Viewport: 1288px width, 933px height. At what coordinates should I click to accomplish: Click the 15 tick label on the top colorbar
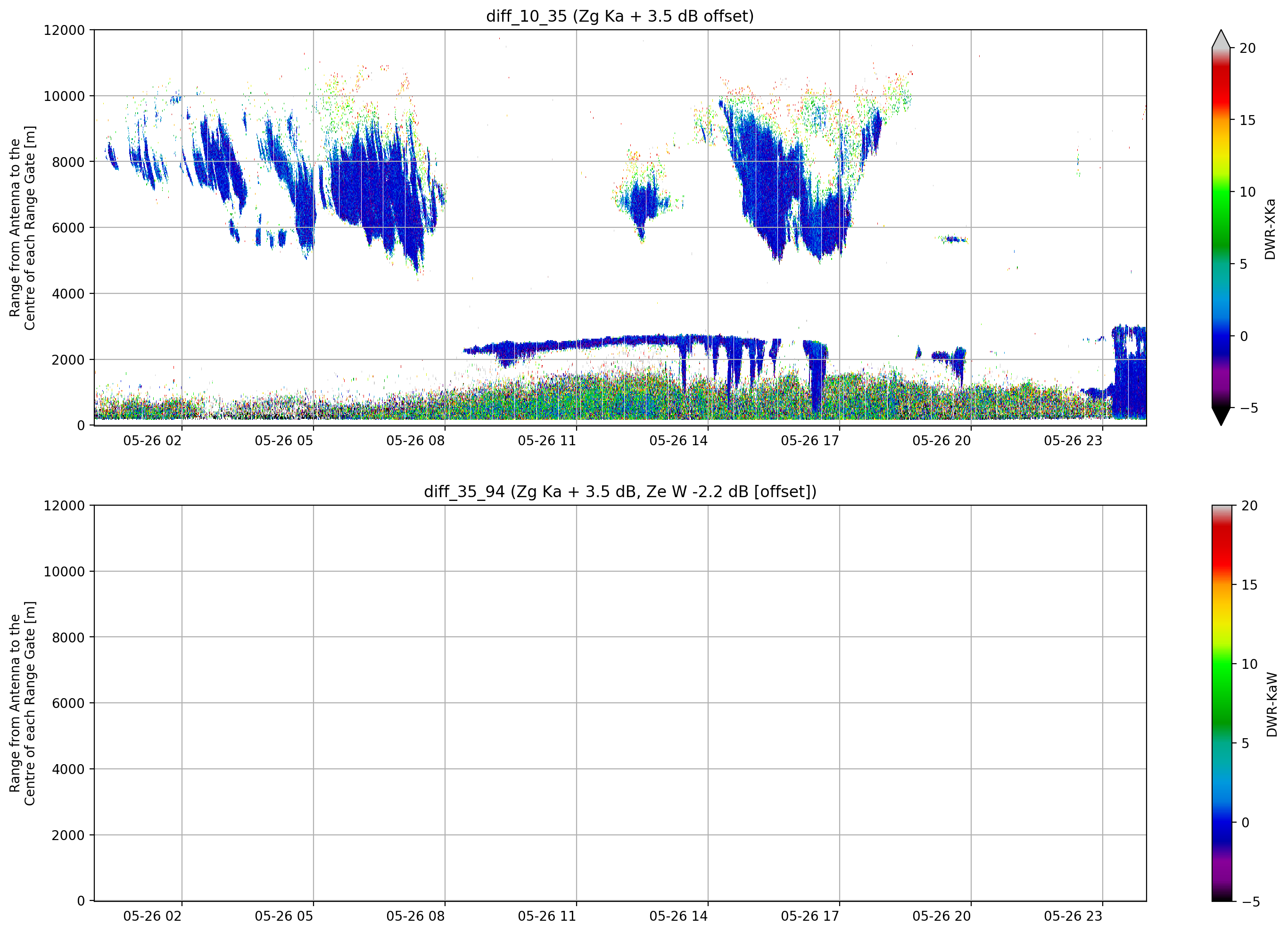(x=1247, y=120)
